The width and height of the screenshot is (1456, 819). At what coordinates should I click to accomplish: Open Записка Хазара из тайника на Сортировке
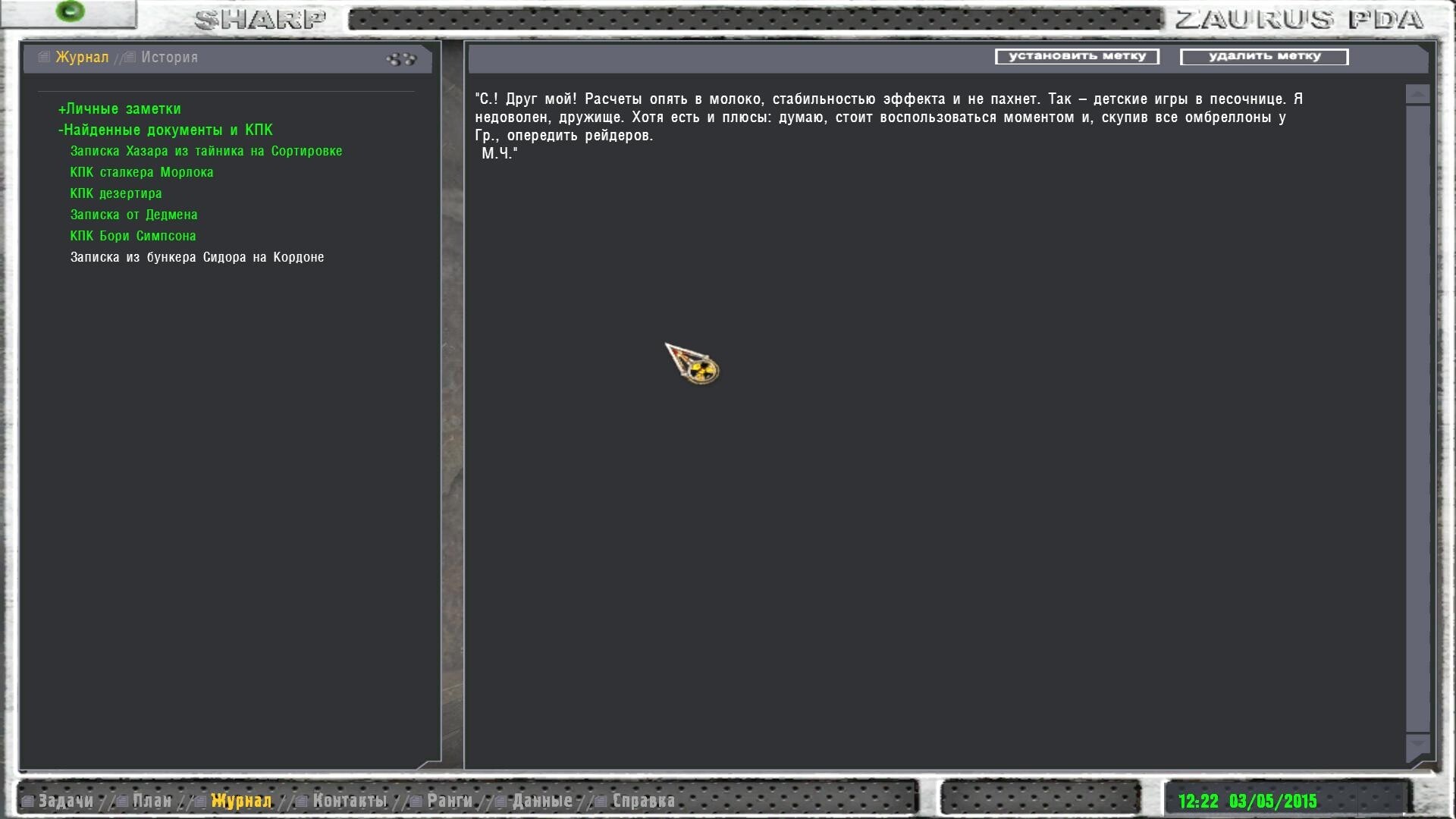click(206, 151)
